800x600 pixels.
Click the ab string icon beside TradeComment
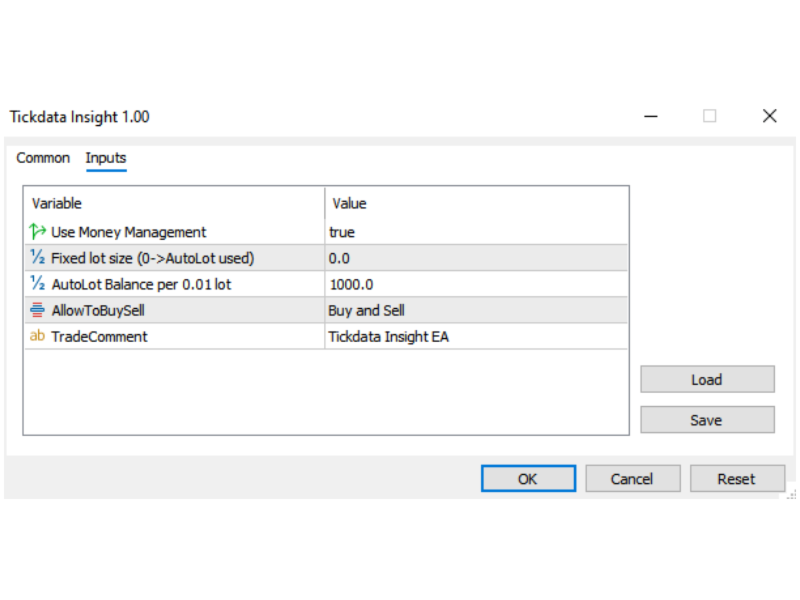point(37,336)
